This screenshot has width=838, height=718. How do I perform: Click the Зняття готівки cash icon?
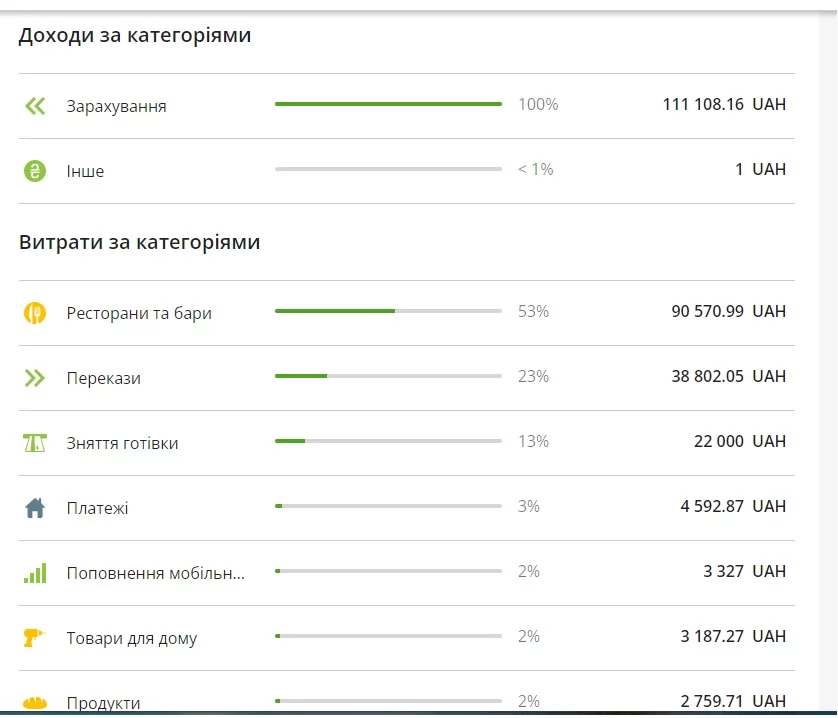[35, 443]
